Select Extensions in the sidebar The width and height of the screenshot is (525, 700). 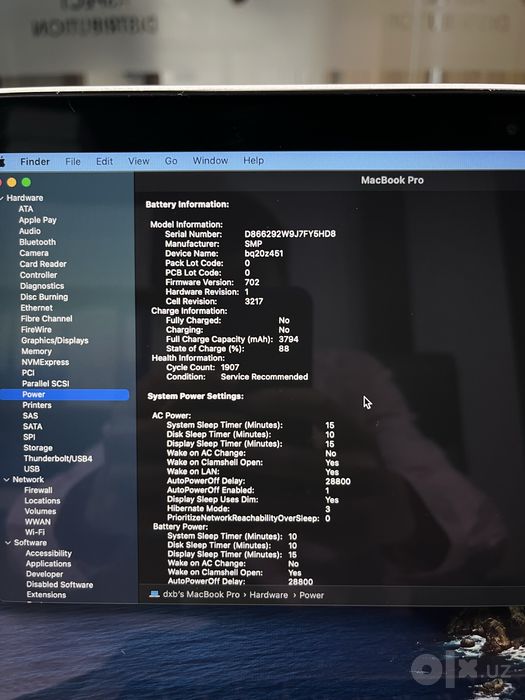(46, 595)
